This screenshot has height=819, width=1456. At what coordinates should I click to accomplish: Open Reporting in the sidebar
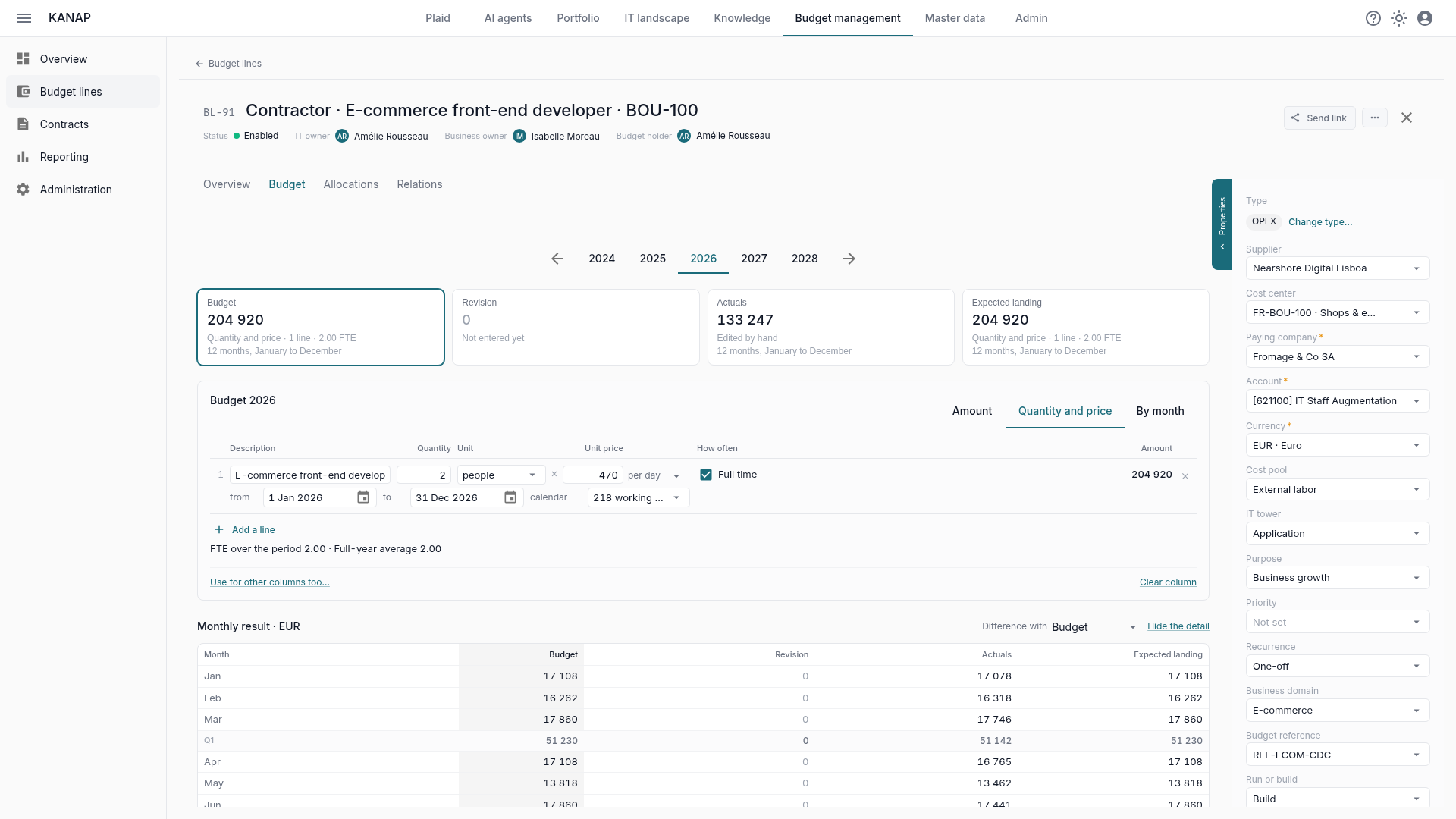click(83, 157)
